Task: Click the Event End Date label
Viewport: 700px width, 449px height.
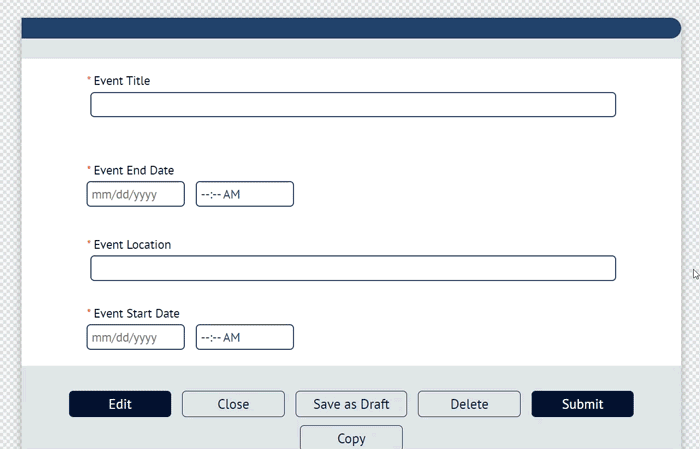Action: (133, 170)
